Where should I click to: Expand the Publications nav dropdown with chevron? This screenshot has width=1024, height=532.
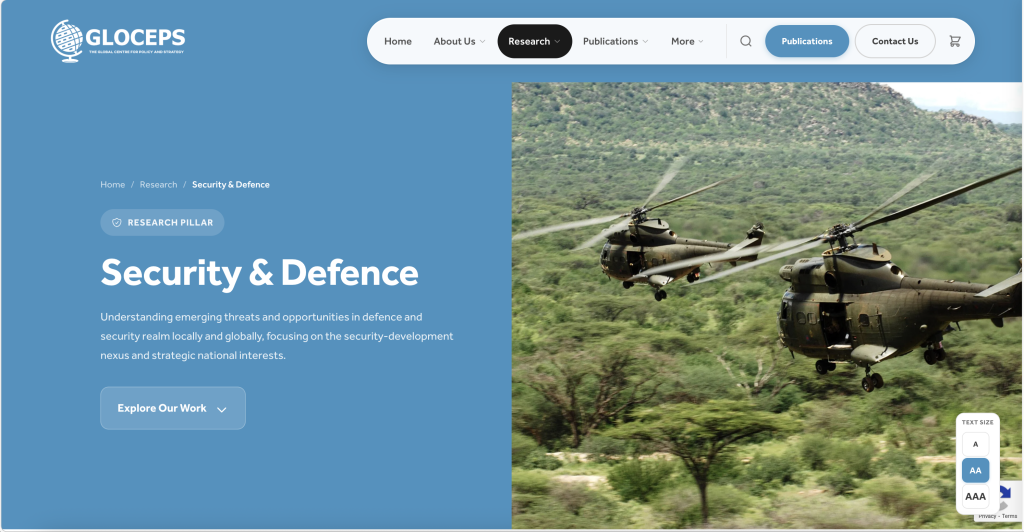[615, 41]
